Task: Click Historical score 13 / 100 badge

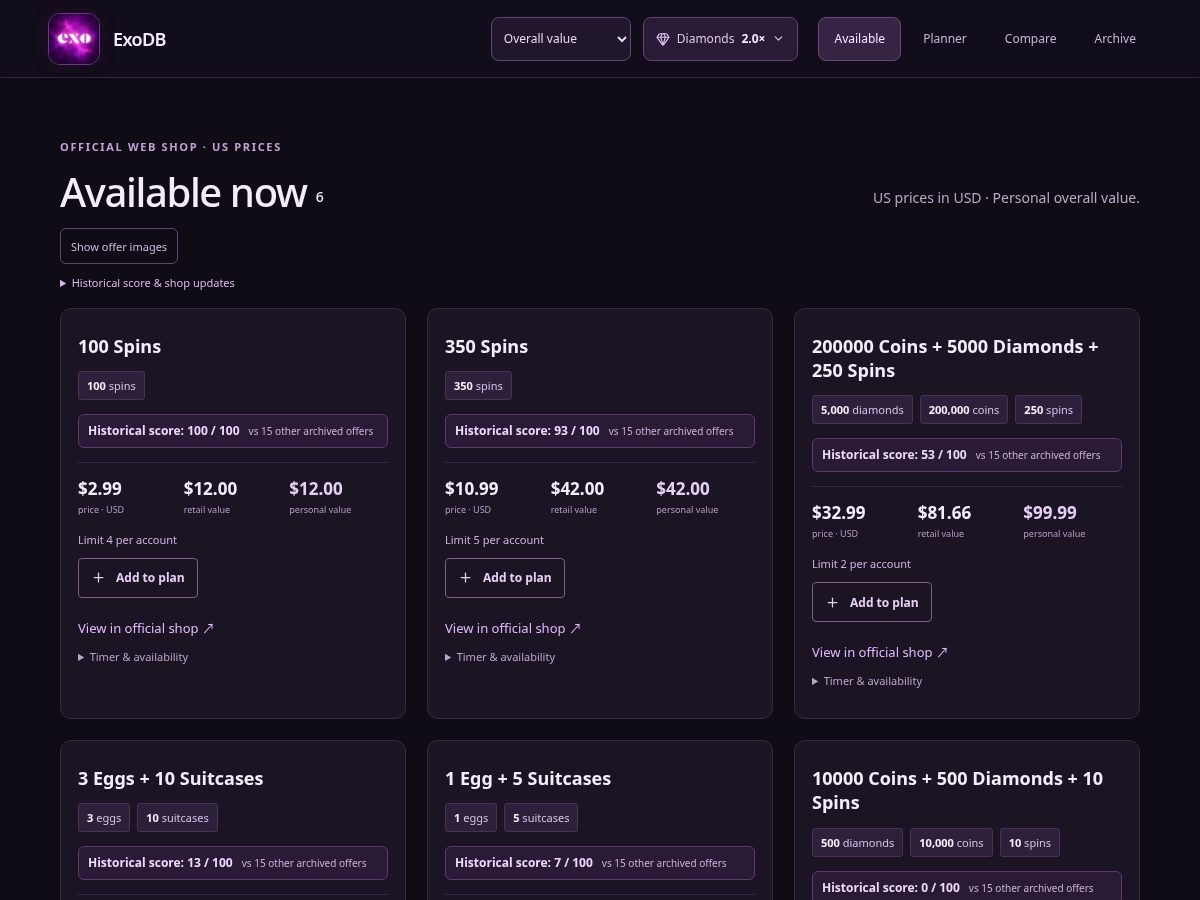Action: [x=233, y=863]
